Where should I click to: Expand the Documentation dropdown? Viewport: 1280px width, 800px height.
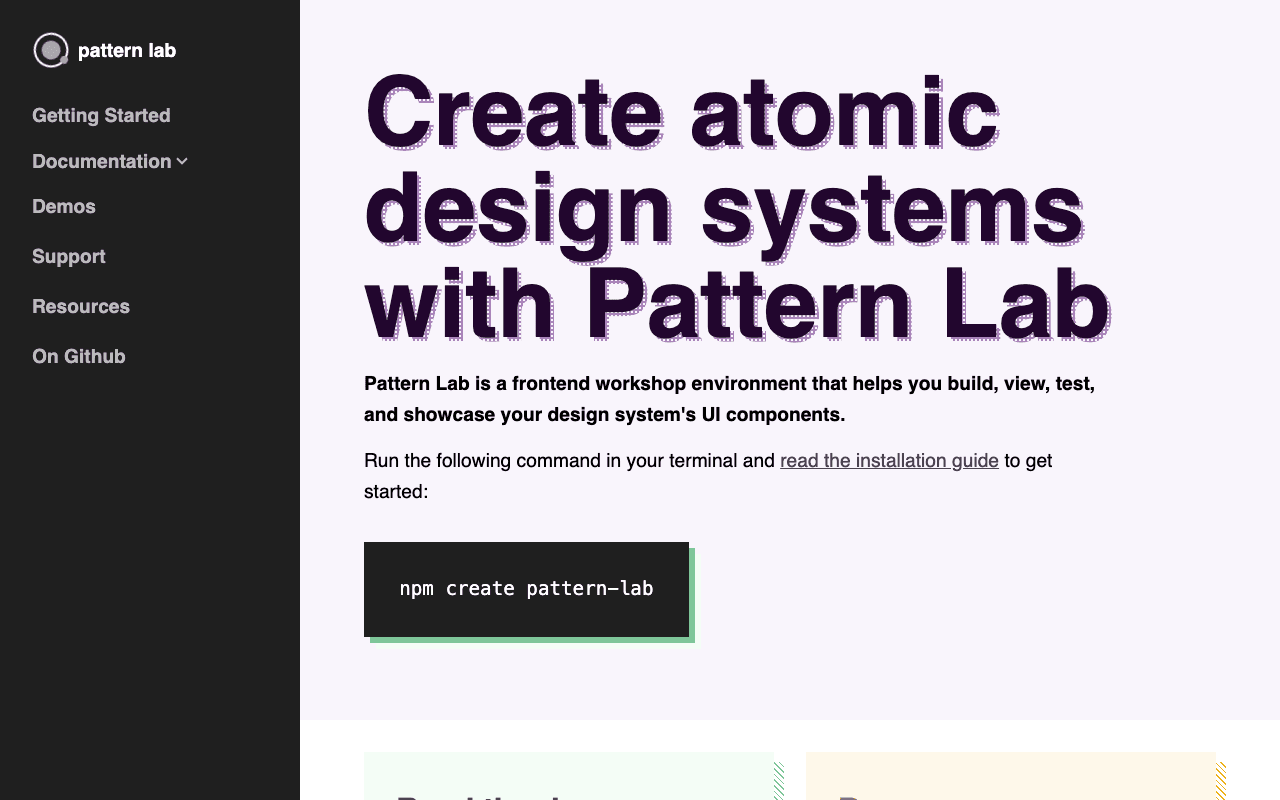coord(102,161)
